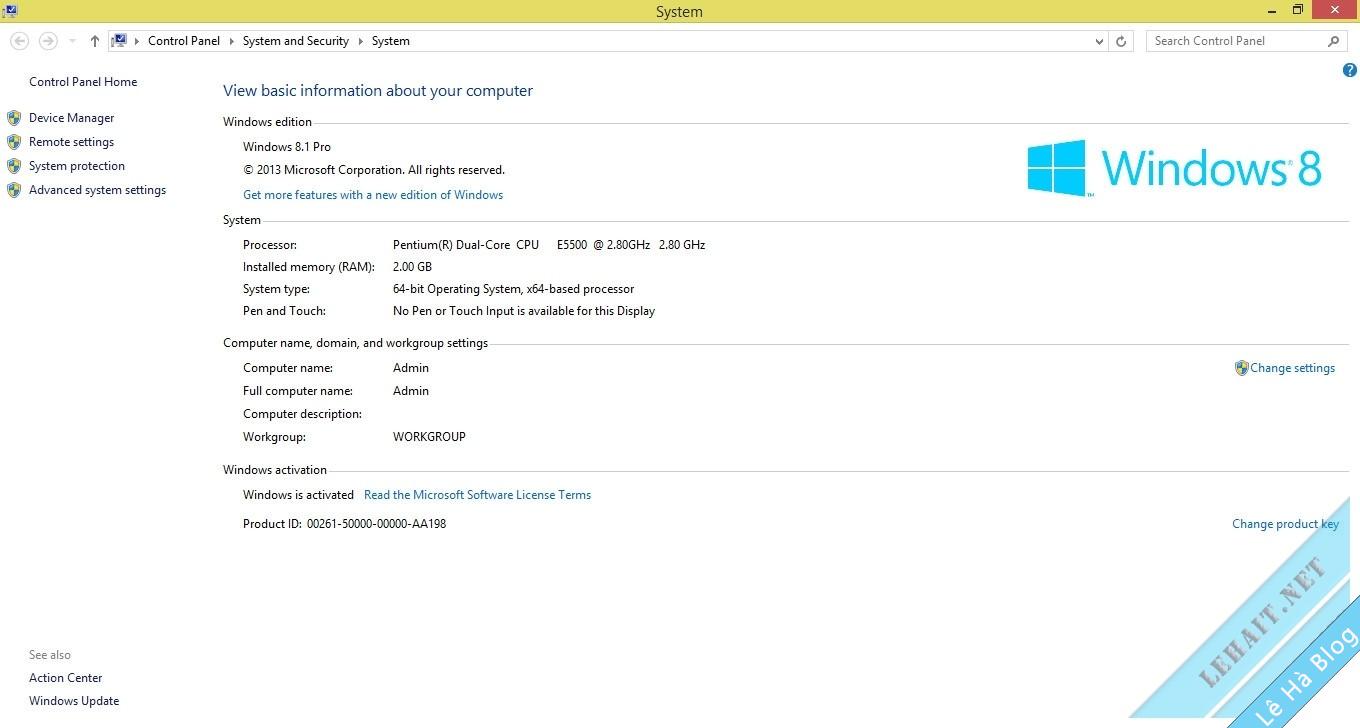Read the Microsoft Software License Terms
This screenshot has width=1360, height=728.
477,495
